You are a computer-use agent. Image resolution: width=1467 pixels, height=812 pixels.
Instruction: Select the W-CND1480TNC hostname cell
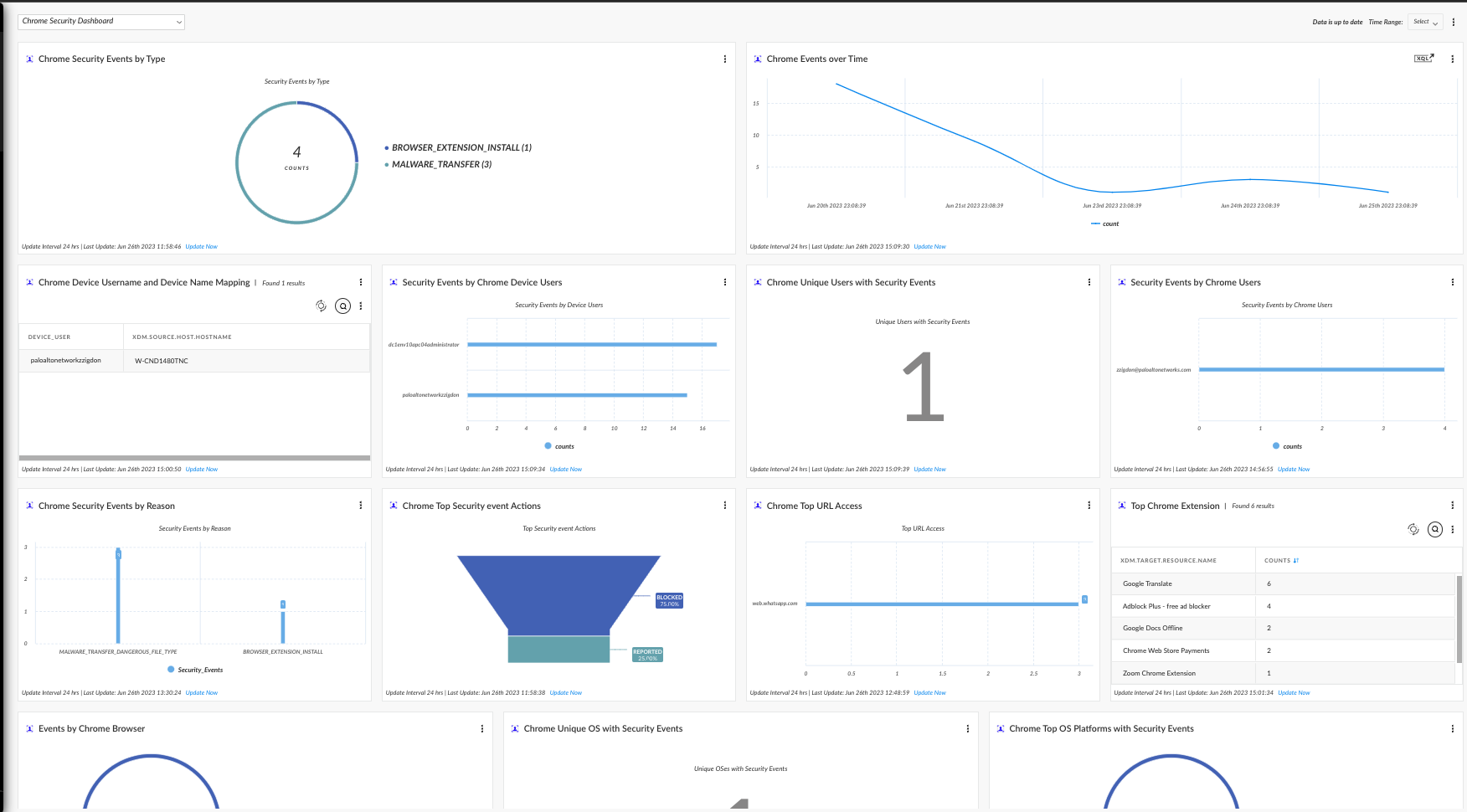pyautogui.click(x=247, y=361)
